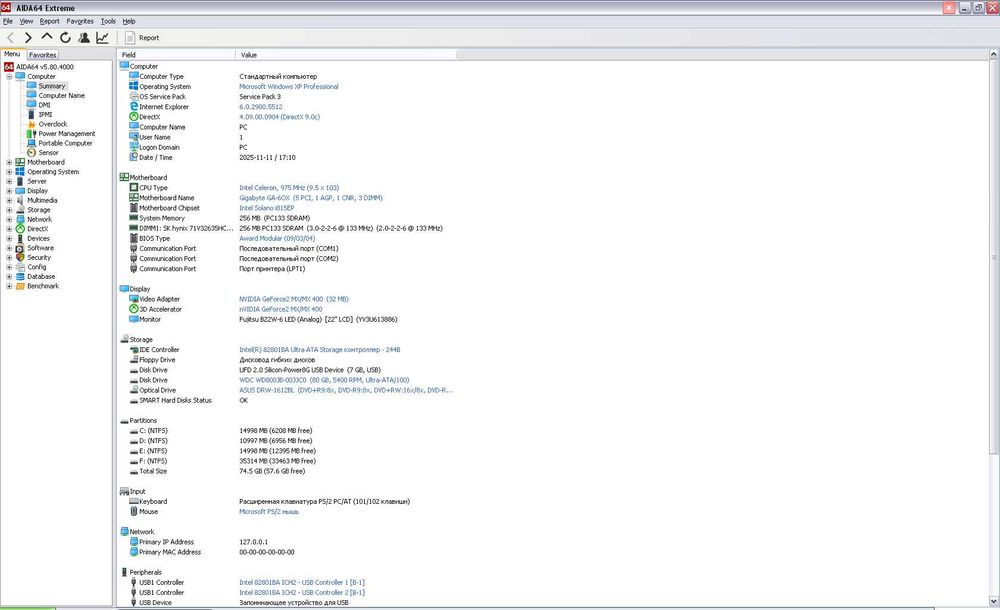Click the Portable Computer icon in tree

[31, 144]
